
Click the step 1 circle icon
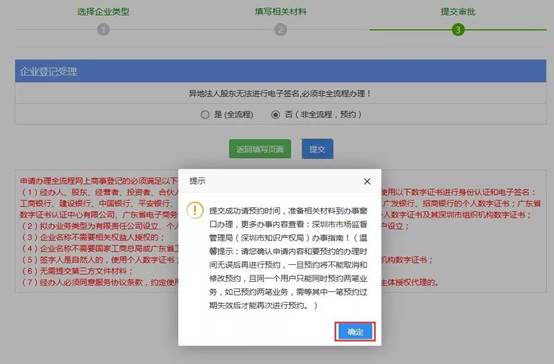pos(103,30)
